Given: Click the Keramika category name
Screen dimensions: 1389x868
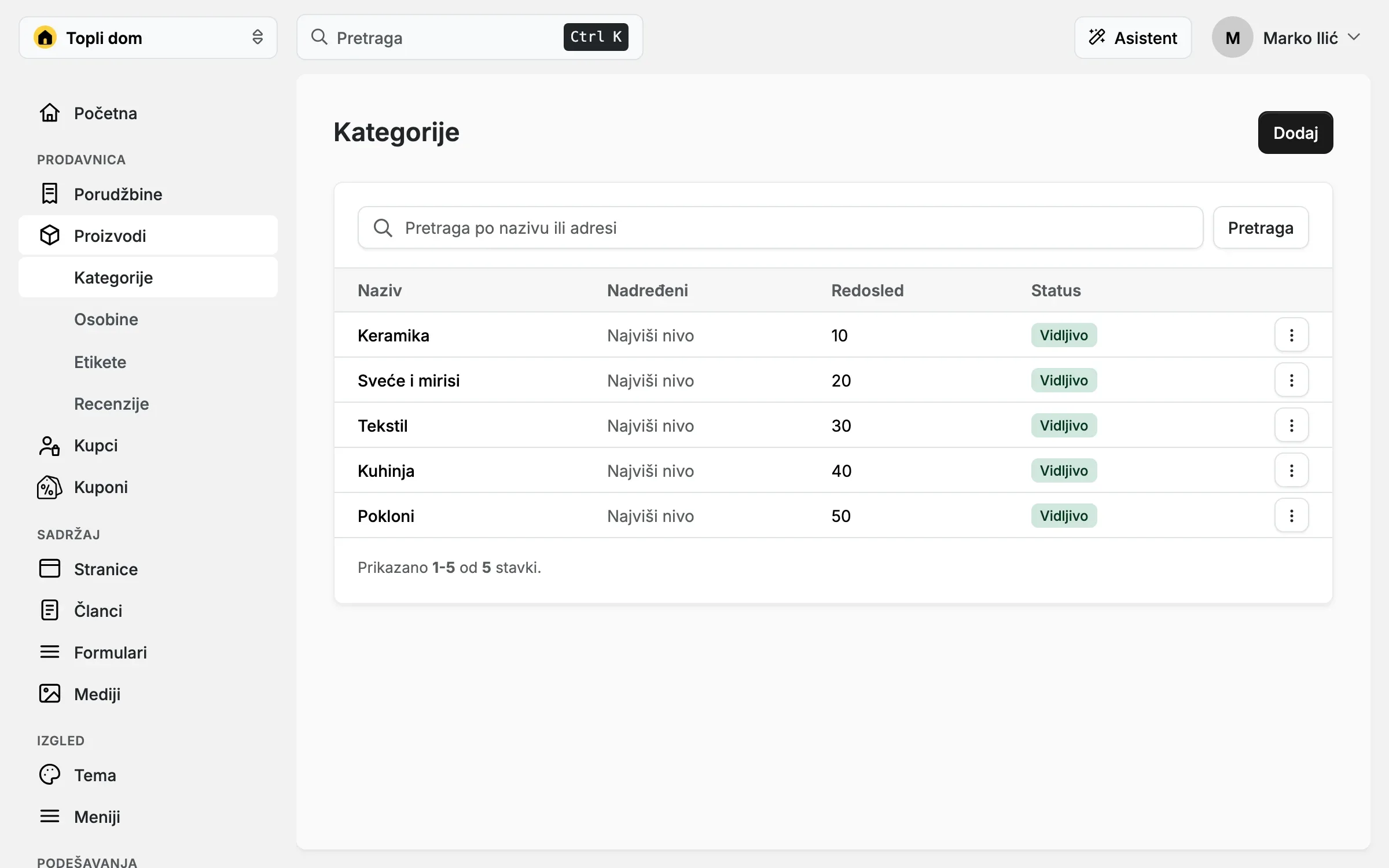Looking at the screenshot, I should [394, 336].
